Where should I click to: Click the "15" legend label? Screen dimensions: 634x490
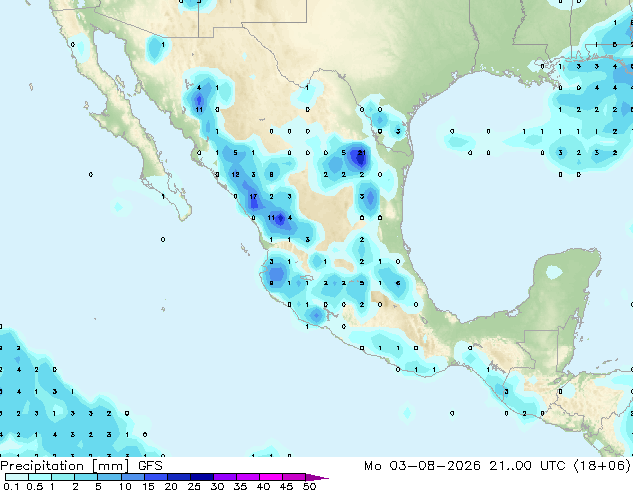pyautogui.click(x=148, y=486)
